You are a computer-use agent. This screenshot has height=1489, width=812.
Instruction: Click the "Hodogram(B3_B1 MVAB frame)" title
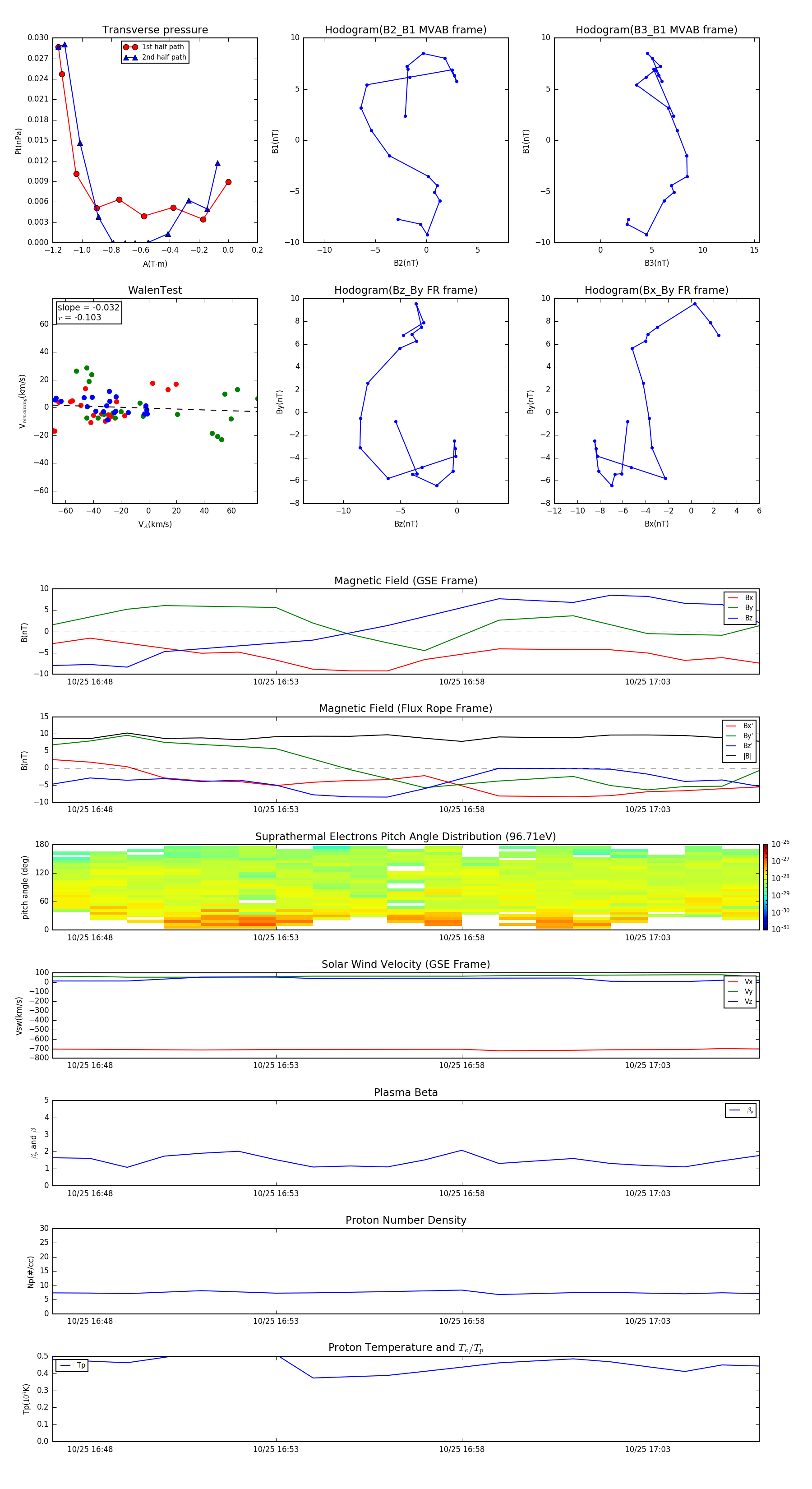coord(656,30)
